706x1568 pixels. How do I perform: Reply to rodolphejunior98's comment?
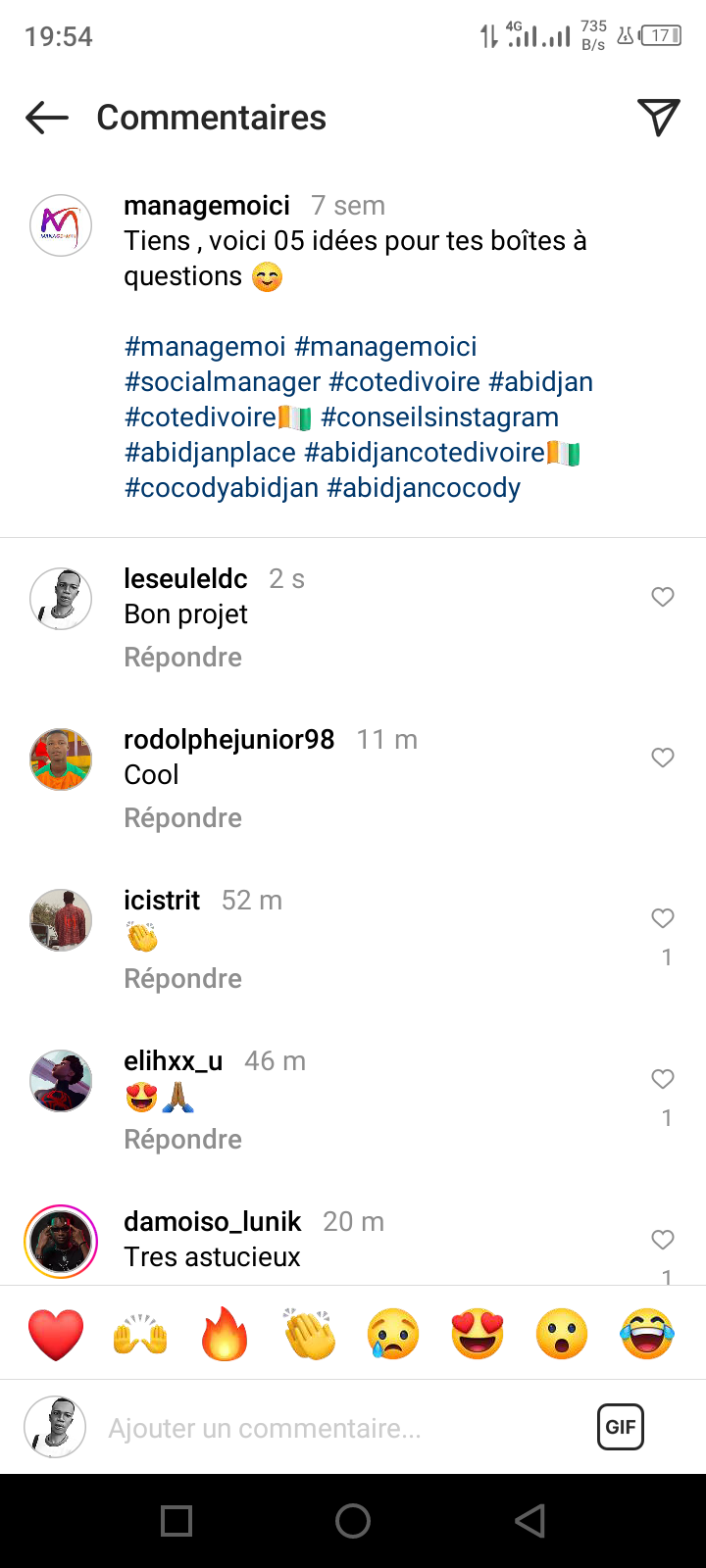[x=182, y=818]
